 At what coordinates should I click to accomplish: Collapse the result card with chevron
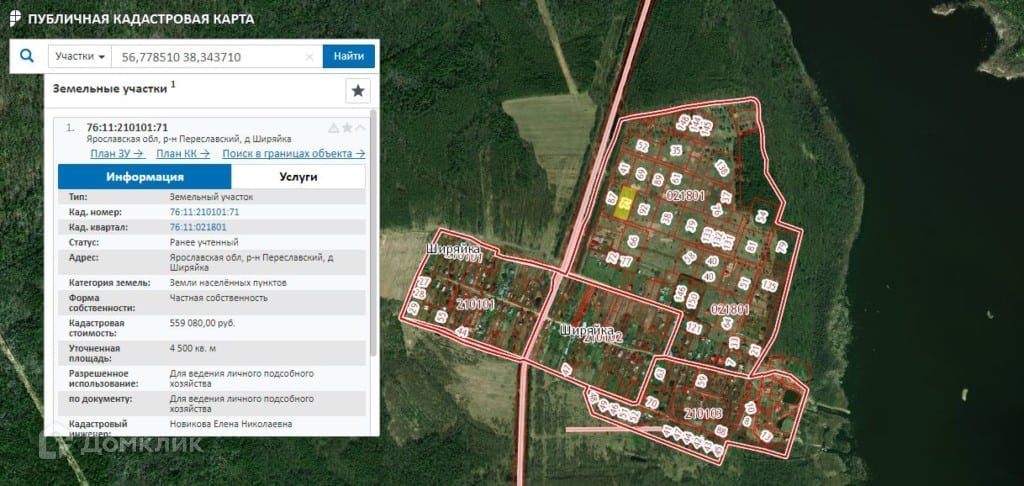click(360, 127)
